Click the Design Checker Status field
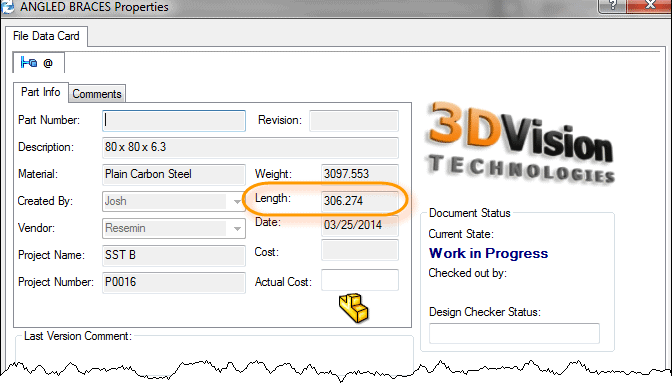672x383 pixels. coord(514,333)
